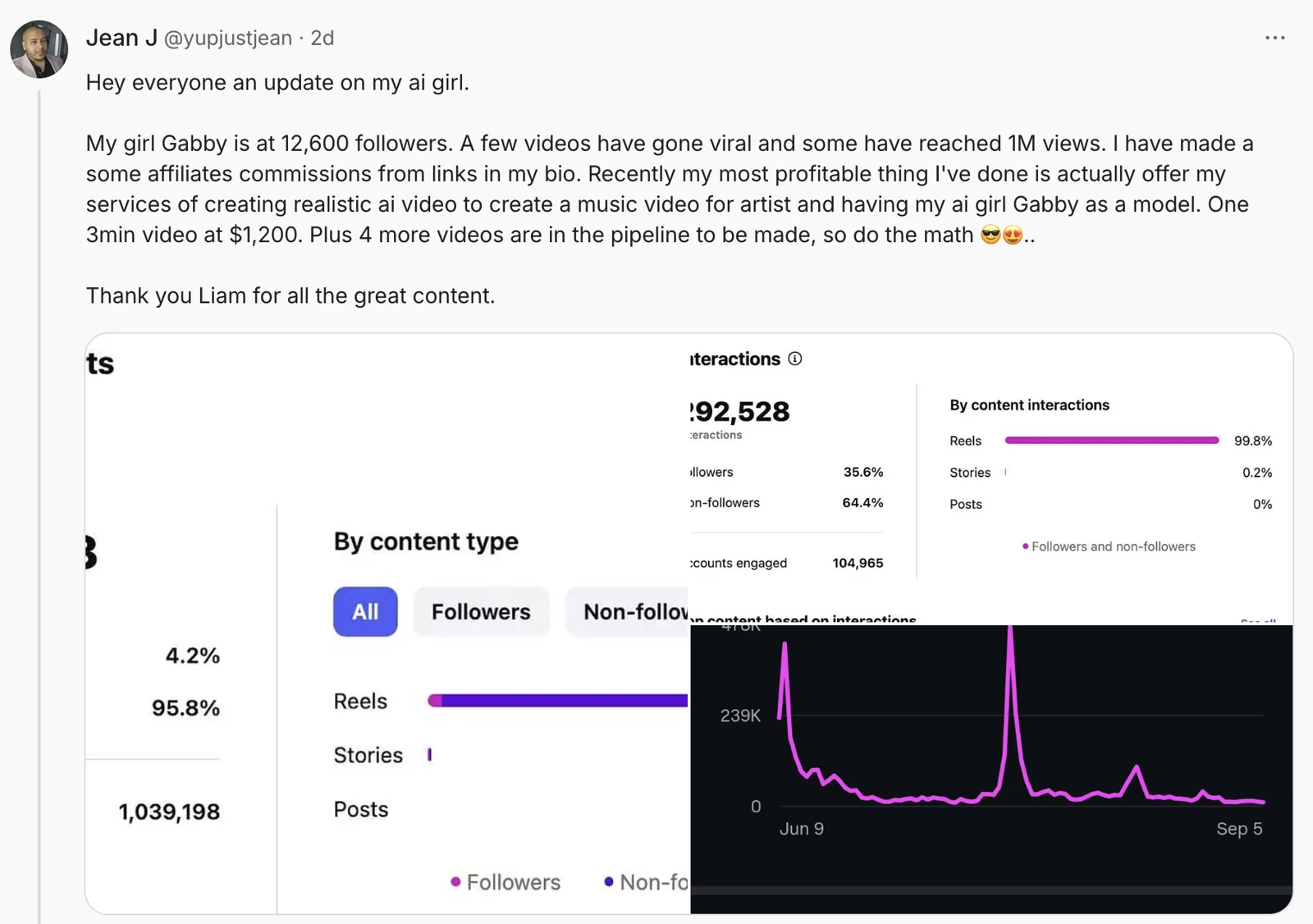This screenshot has height=924, width=1313.
Task: Click the 4.2% percentage value
Action: click(x=193, y=656)
